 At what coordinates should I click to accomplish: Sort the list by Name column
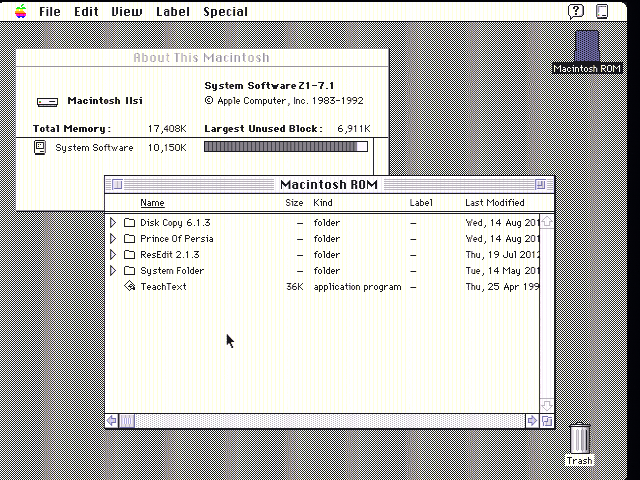152,202
